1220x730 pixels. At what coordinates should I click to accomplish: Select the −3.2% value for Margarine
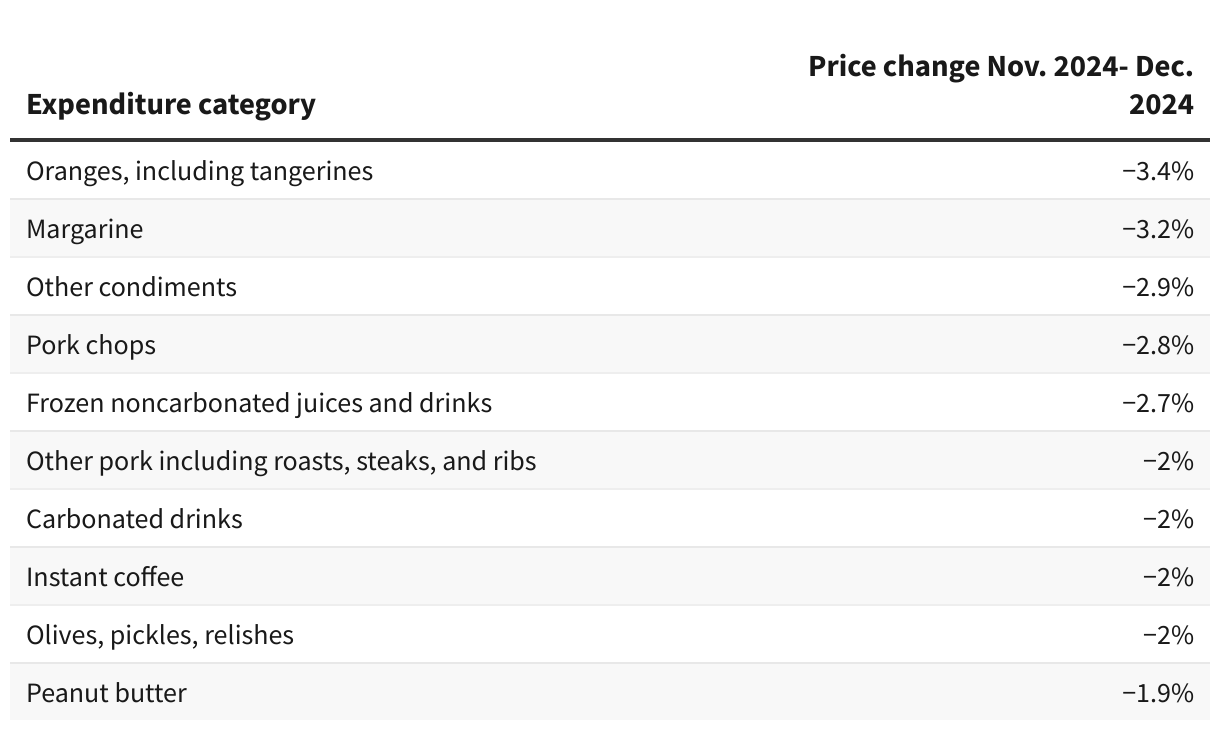(x=1158, y=229)
